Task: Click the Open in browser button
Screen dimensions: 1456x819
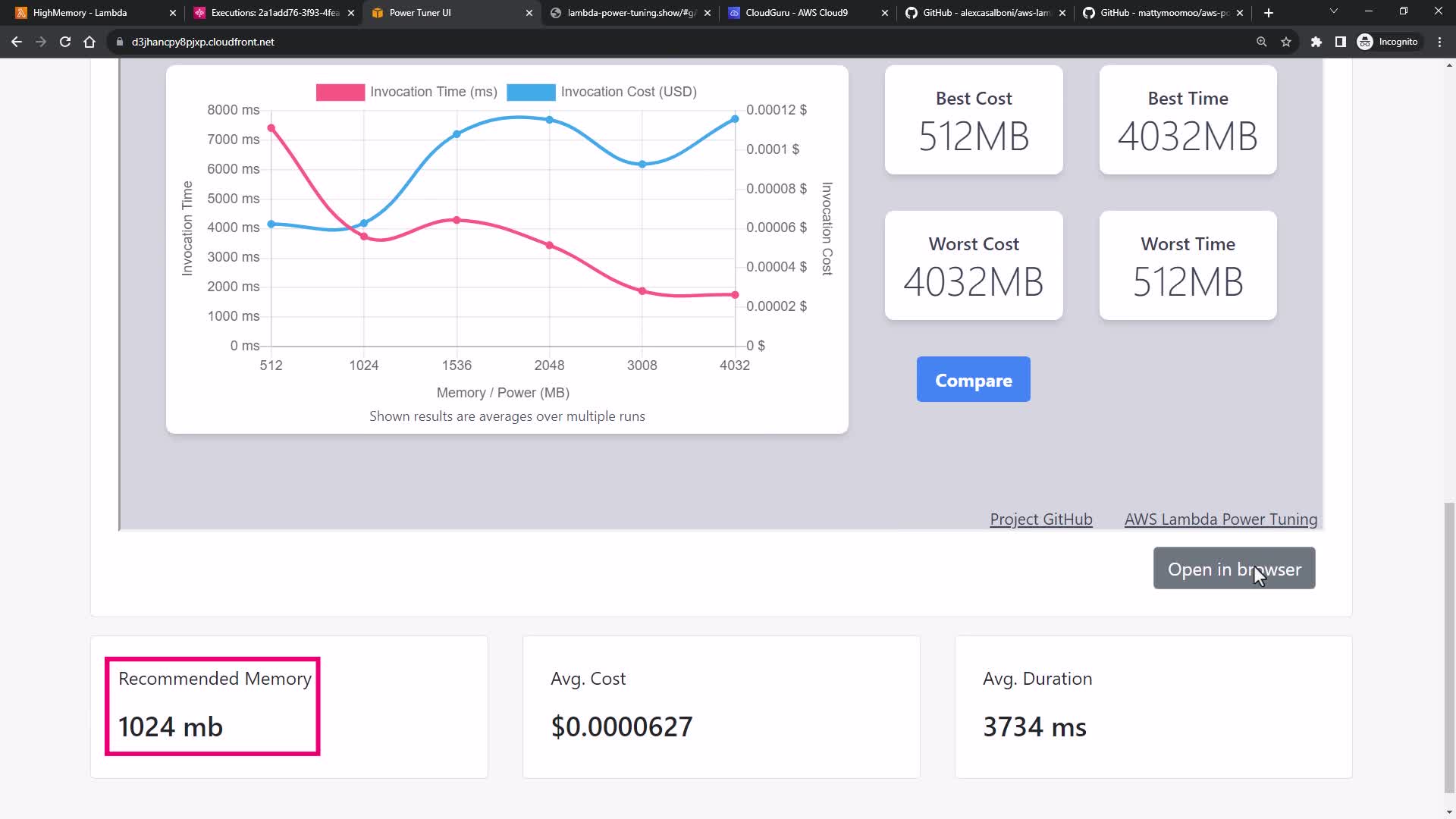Action: pyautogui.click(x=1234, y=569)
